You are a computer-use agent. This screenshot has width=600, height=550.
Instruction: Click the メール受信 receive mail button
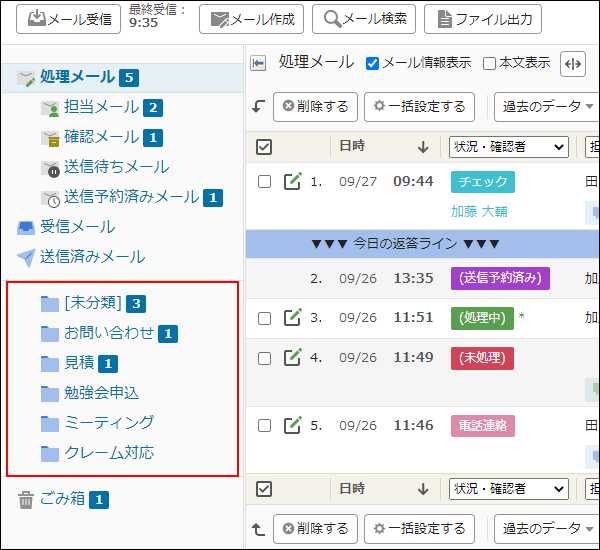(68, 19)
